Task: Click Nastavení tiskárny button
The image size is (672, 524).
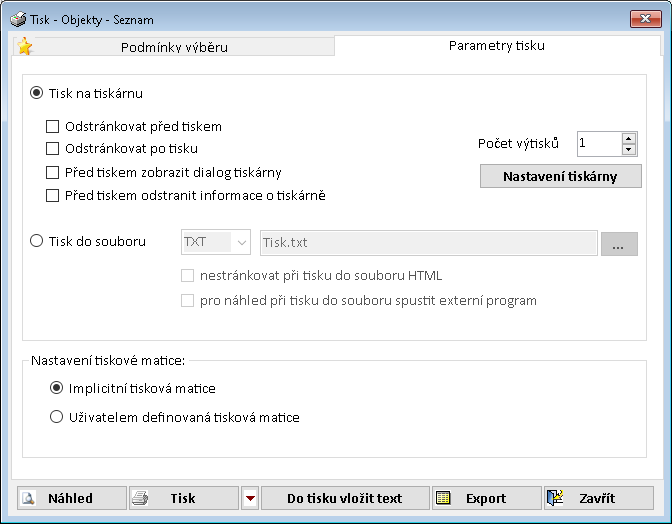Action: tap(559, 177)
